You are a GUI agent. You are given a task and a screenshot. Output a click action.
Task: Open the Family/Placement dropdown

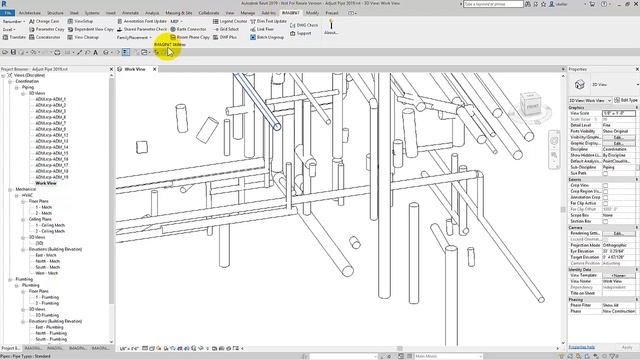[x=134, y=38]
